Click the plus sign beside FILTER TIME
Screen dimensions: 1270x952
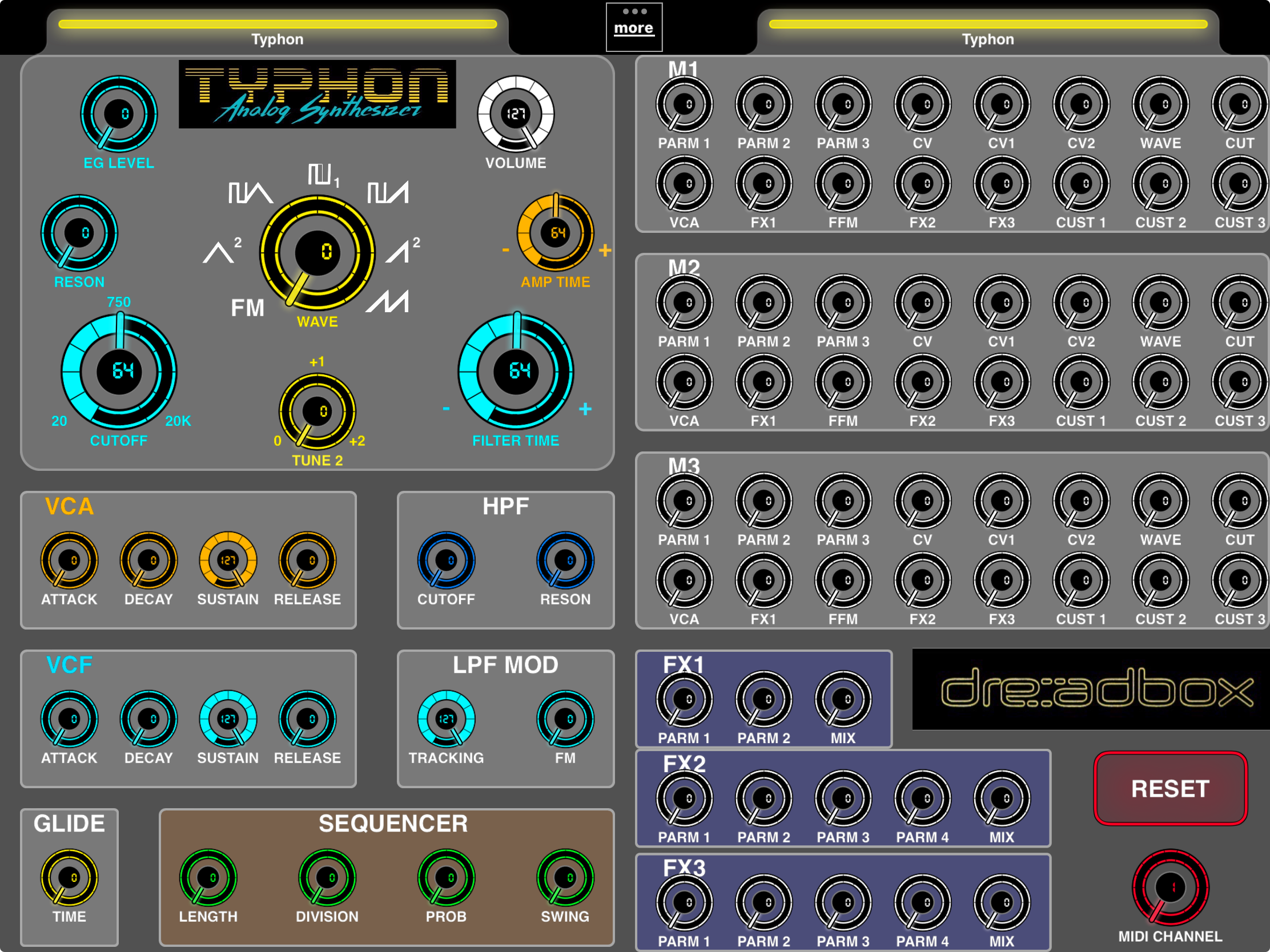(x=585, y=409)
